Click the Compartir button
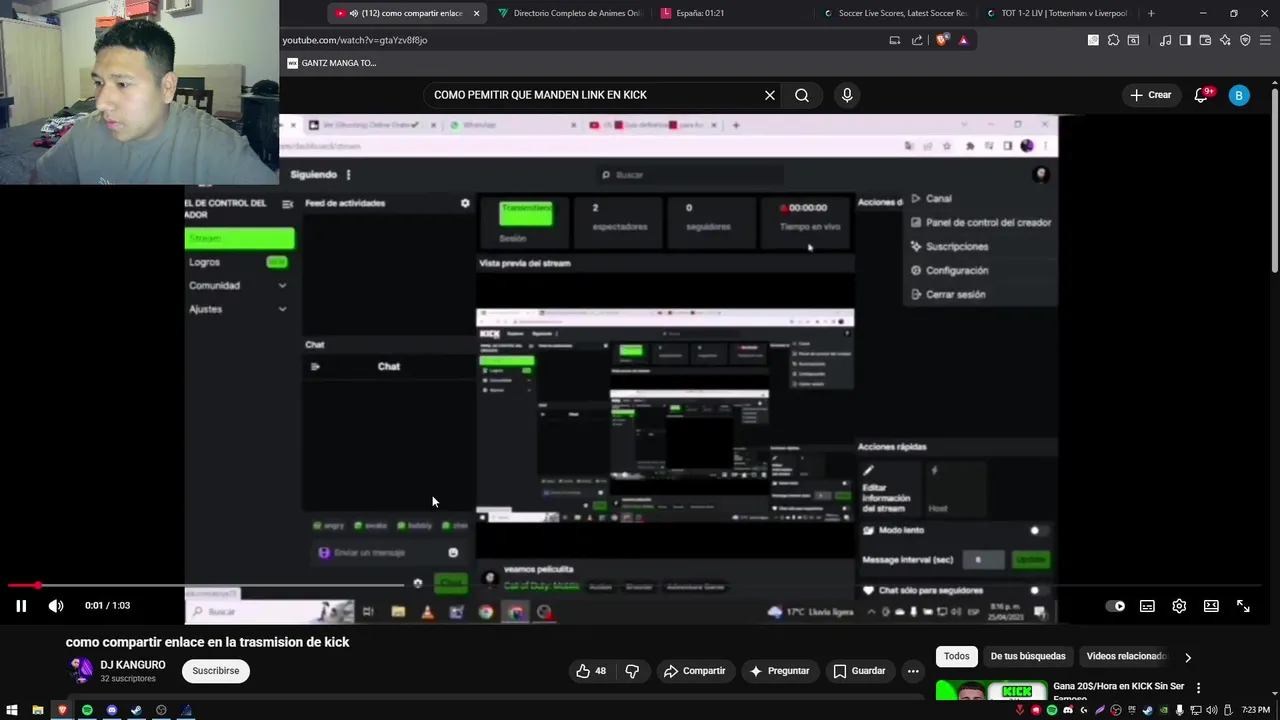The width and height of the screenshot is (1280, 720). pos(695,671)
